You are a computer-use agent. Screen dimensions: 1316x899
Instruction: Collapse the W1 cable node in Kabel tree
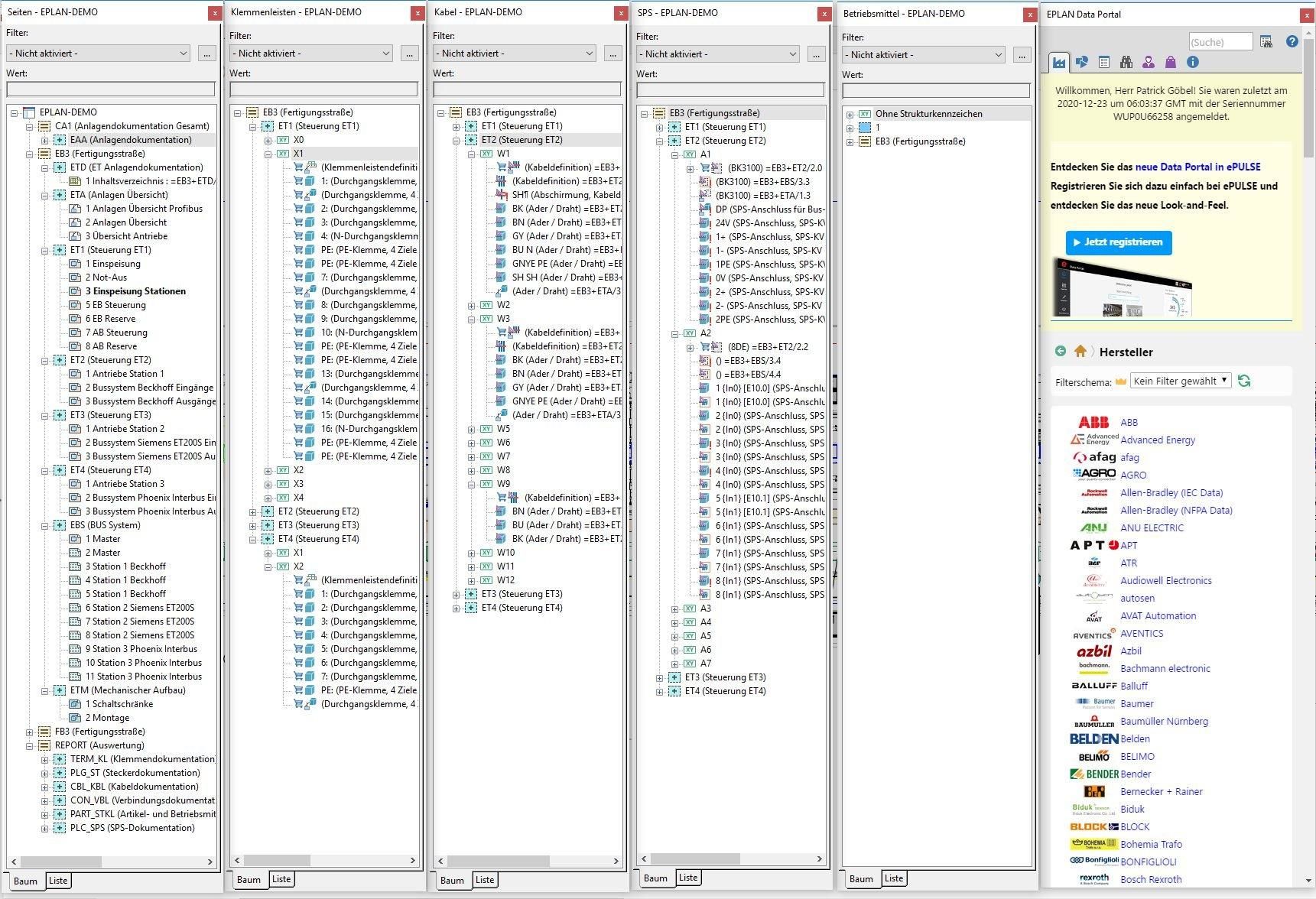(x=472, y=154)
